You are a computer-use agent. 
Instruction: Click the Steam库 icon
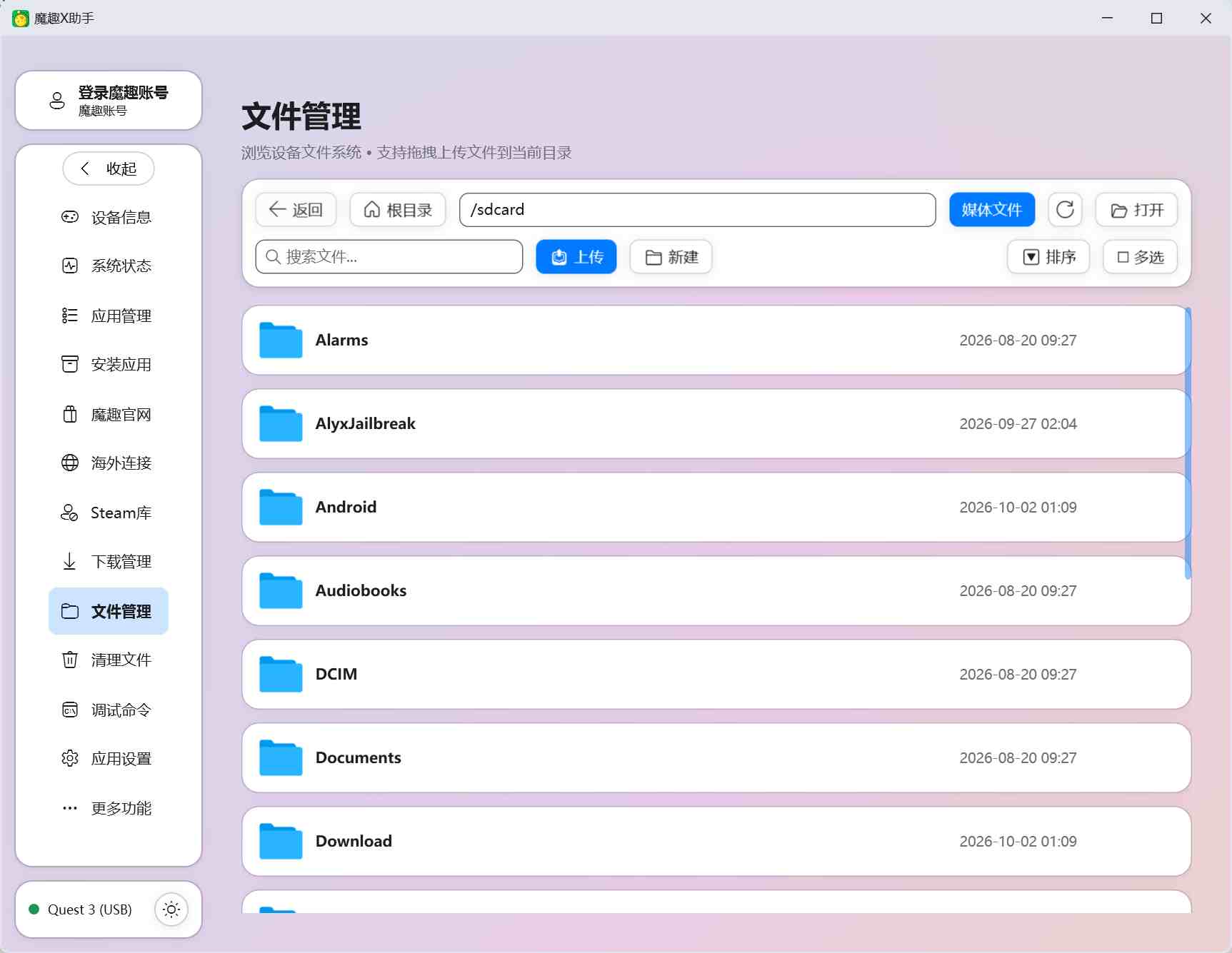pyautogui.click(x=70, y=513)
